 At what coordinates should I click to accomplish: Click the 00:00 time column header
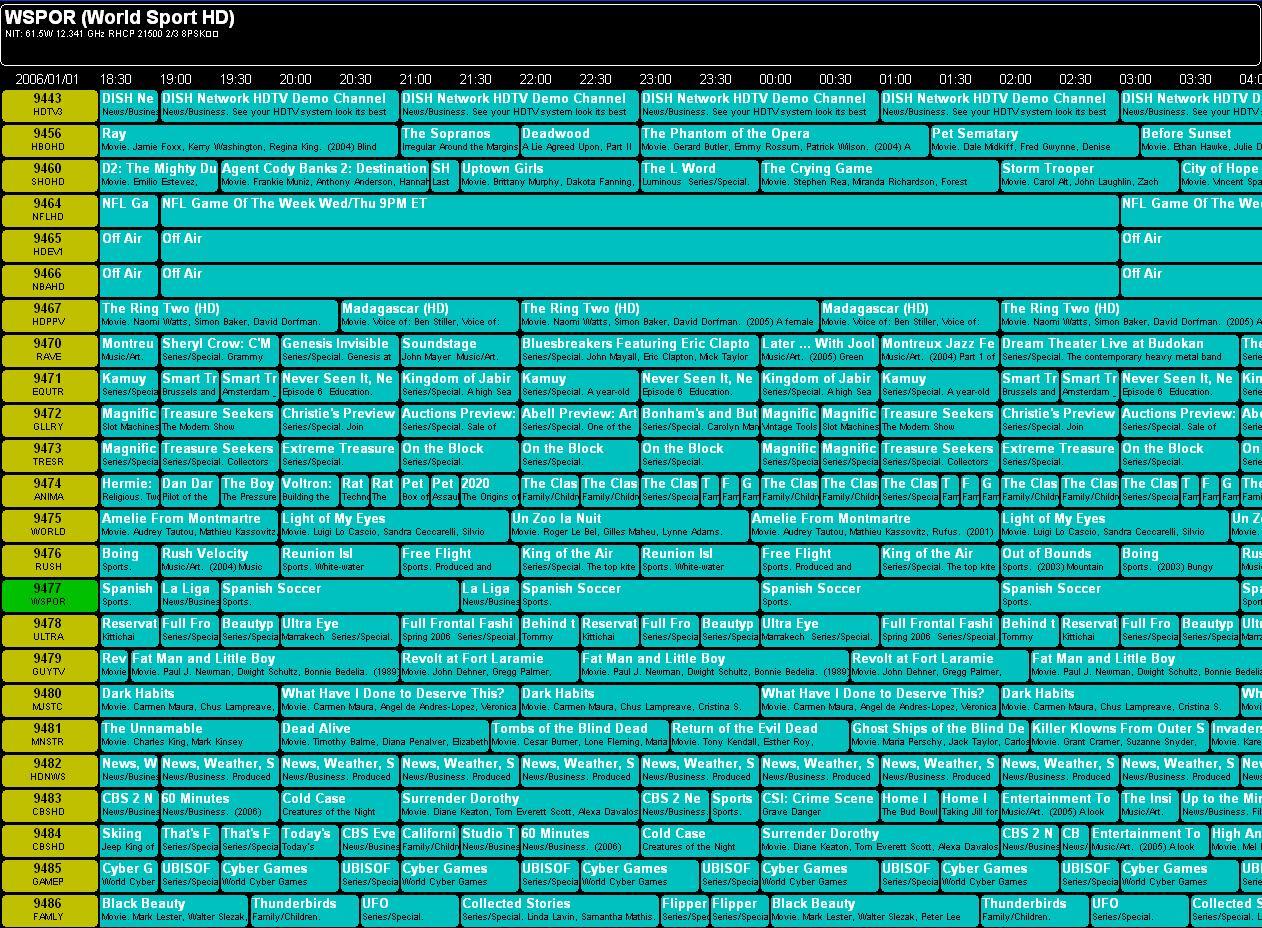775,79
